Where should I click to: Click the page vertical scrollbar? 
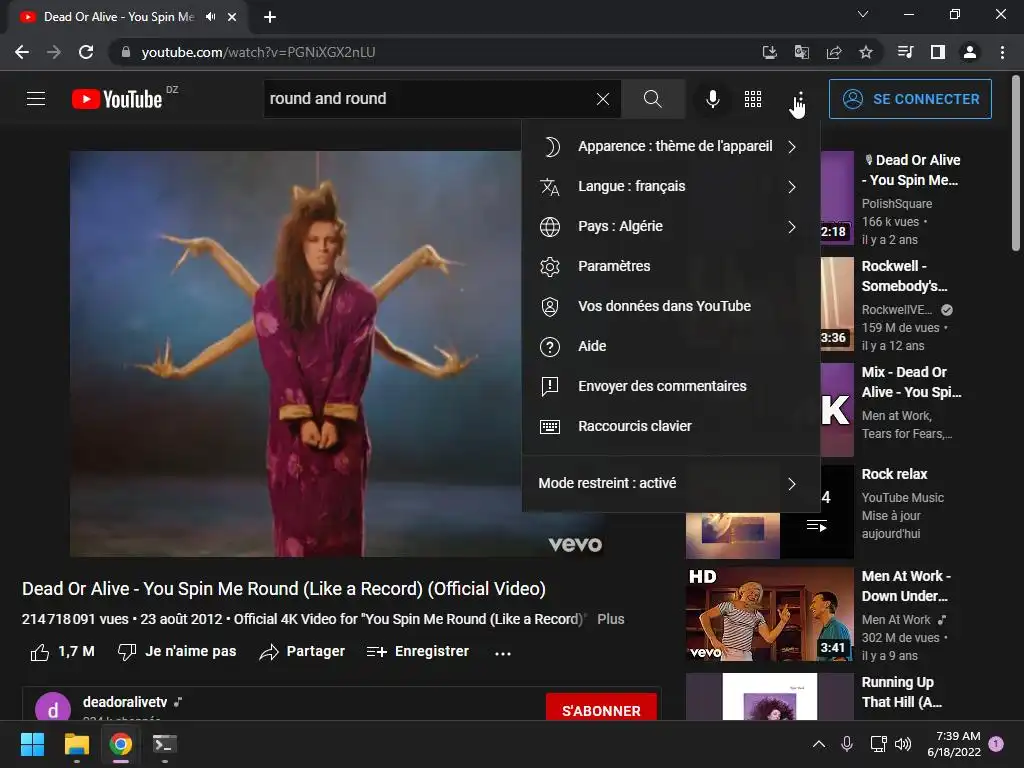[1016, 163]
